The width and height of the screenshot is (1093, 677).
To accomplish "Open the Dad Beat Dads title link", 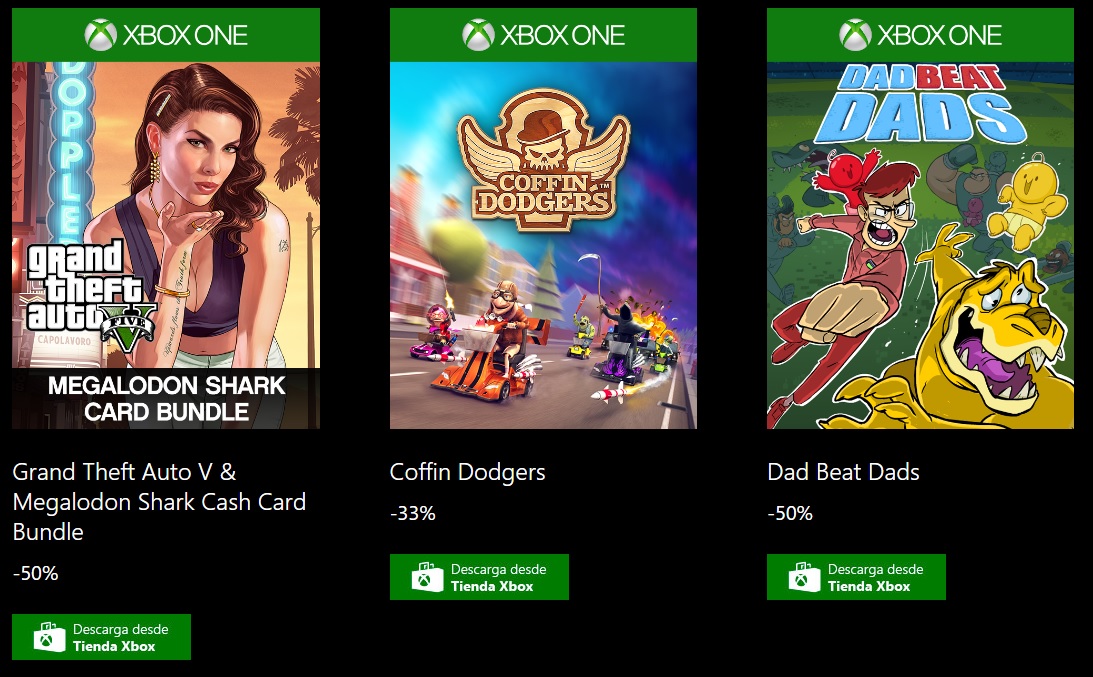I will click(x=843, y=472).
